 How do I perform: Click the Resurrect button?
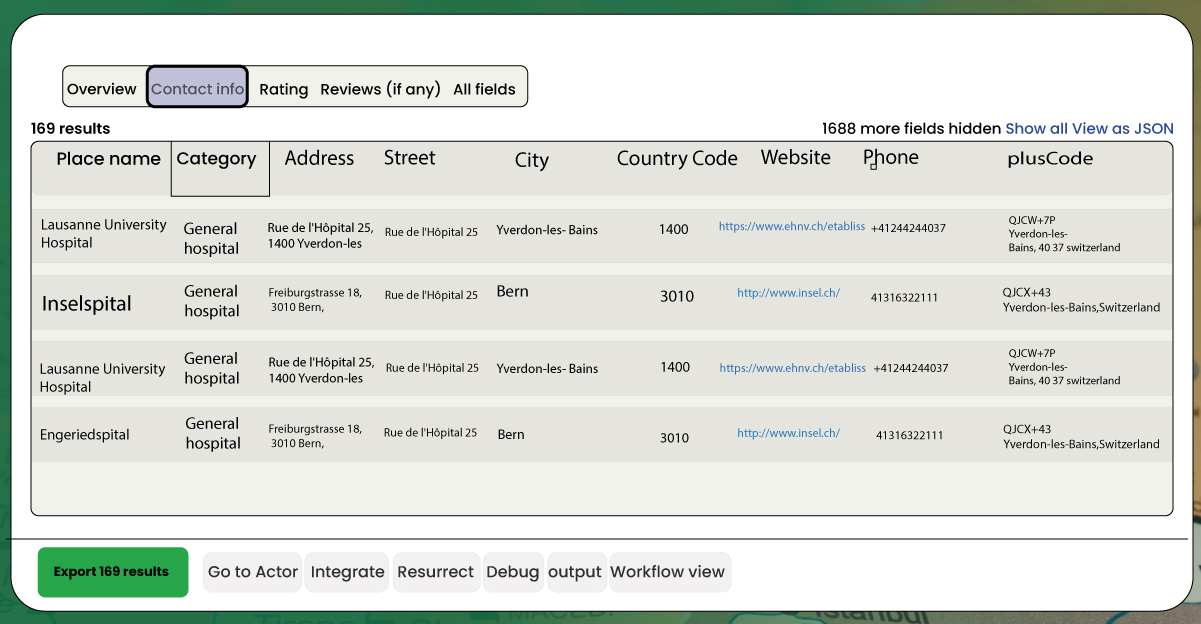[x=435, y=572]
